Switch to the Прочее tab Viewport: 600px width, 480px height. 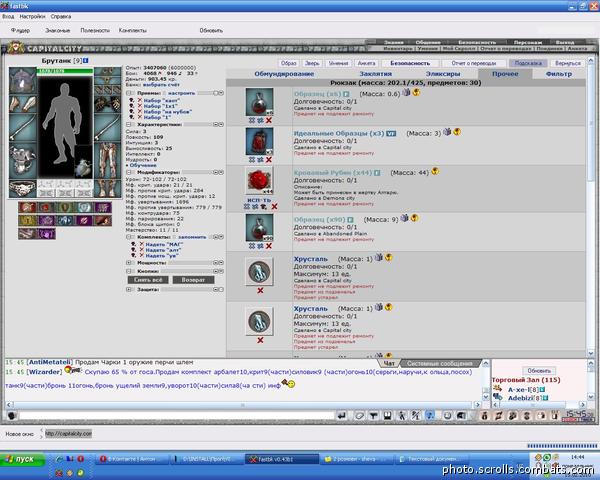[x=505, y=74]
